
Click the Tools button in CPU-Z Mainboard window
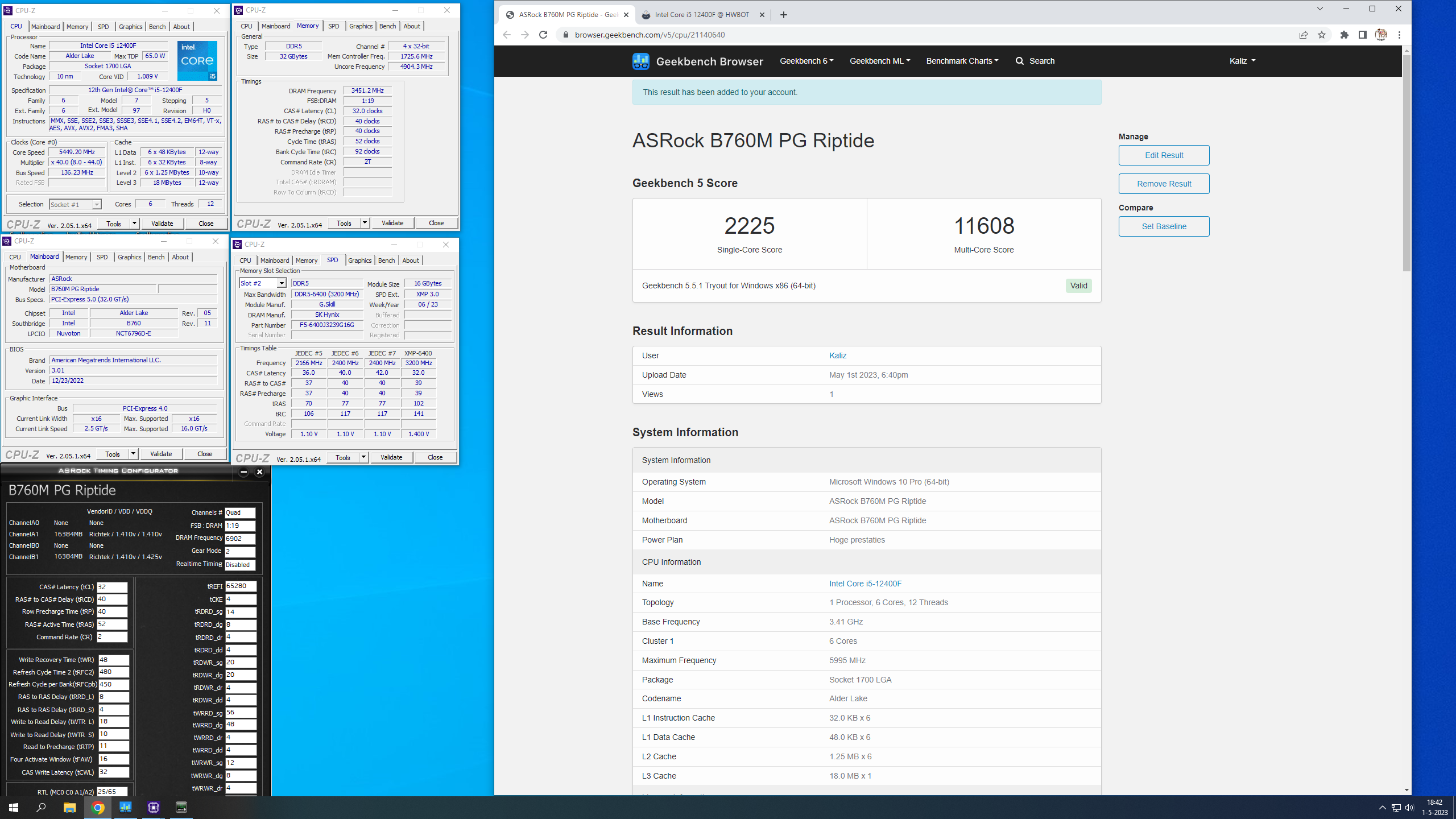point(113,454)
